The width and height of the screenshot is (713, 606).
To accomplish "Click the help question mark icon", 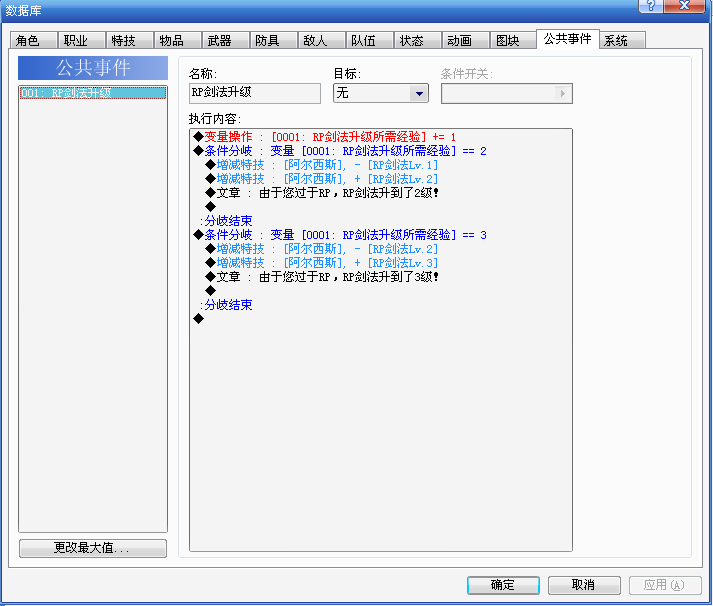I will (651, 5).
